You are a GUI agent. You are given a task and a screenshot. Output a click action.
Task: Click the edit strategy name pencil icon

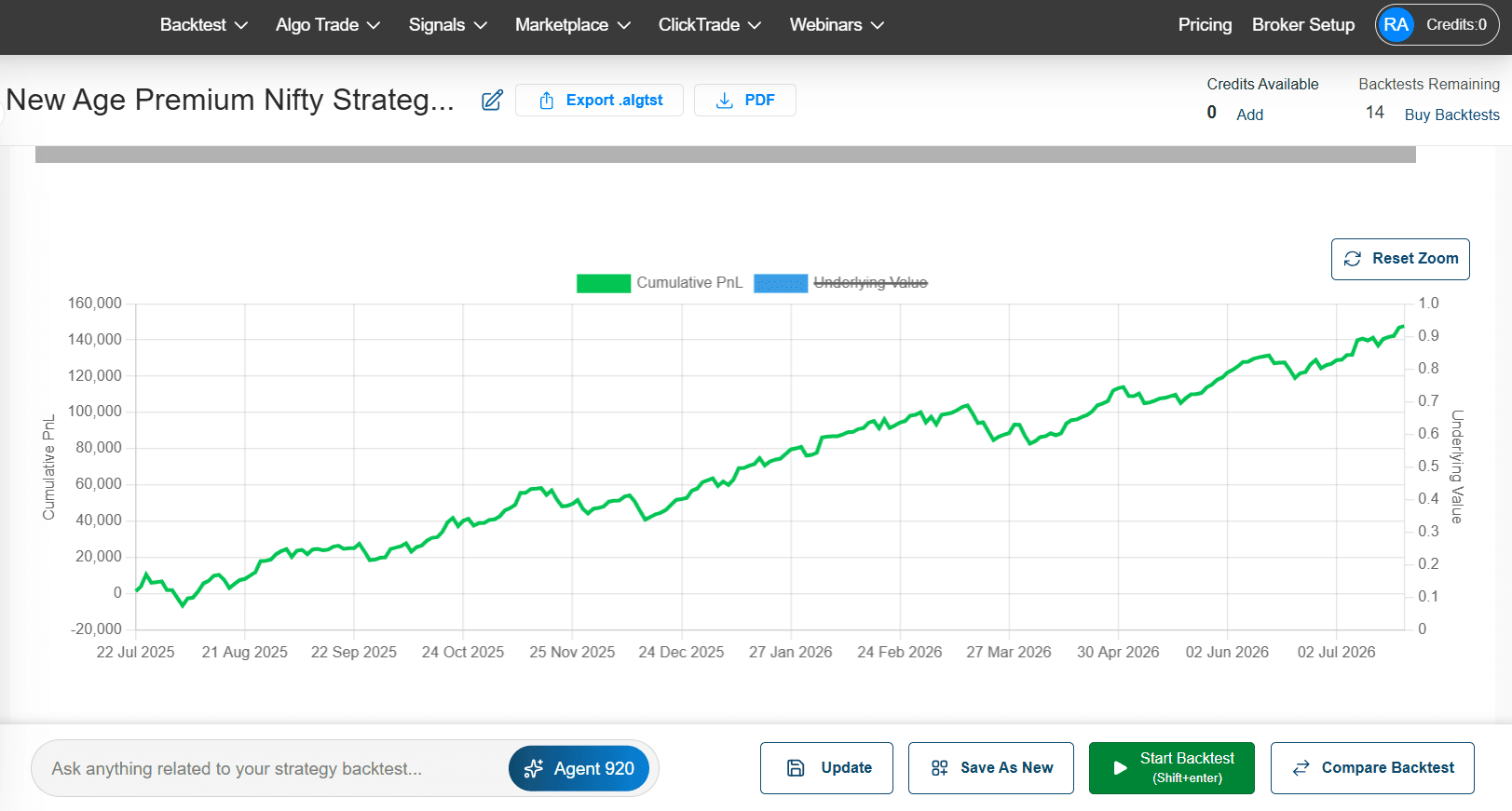coord(492,101)
